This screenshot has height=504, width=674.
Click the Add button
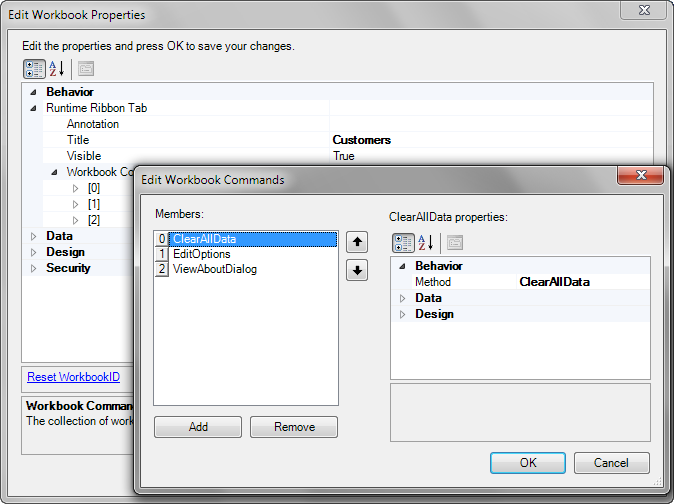click(x=198, y=427)
